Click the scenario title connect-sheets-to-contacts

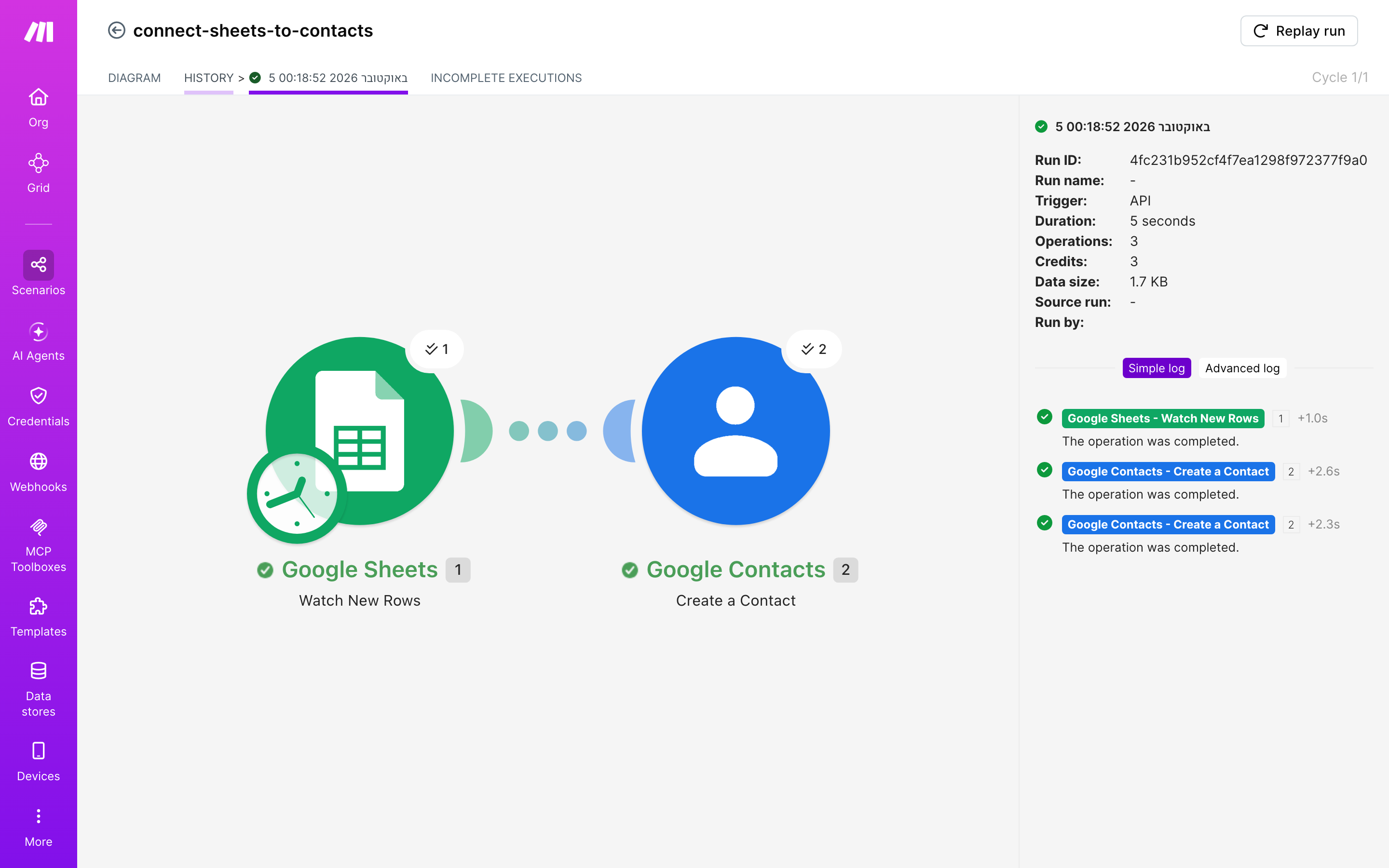tap(253, 30)
